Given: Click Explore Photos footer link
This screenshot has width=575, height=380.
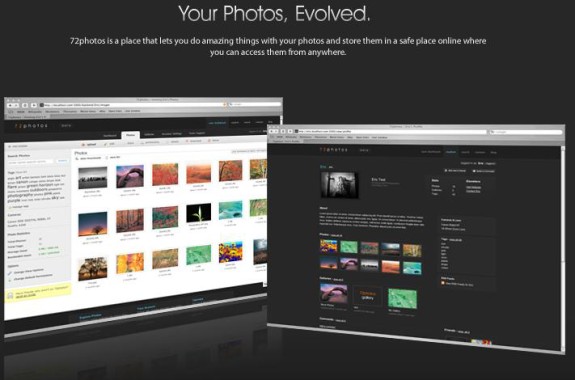Looking at the screenshot, I should click(90, 316).
